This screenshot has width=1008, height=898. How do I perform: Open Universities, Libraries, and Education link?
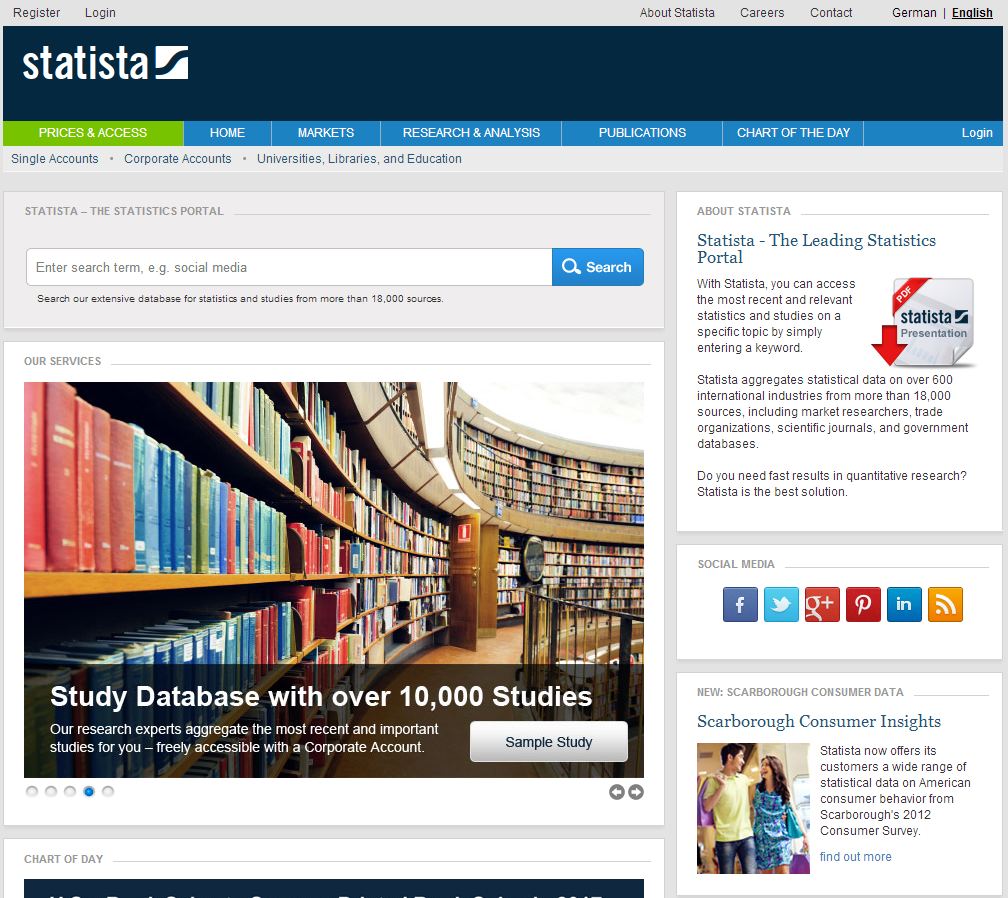coord(359,159)
